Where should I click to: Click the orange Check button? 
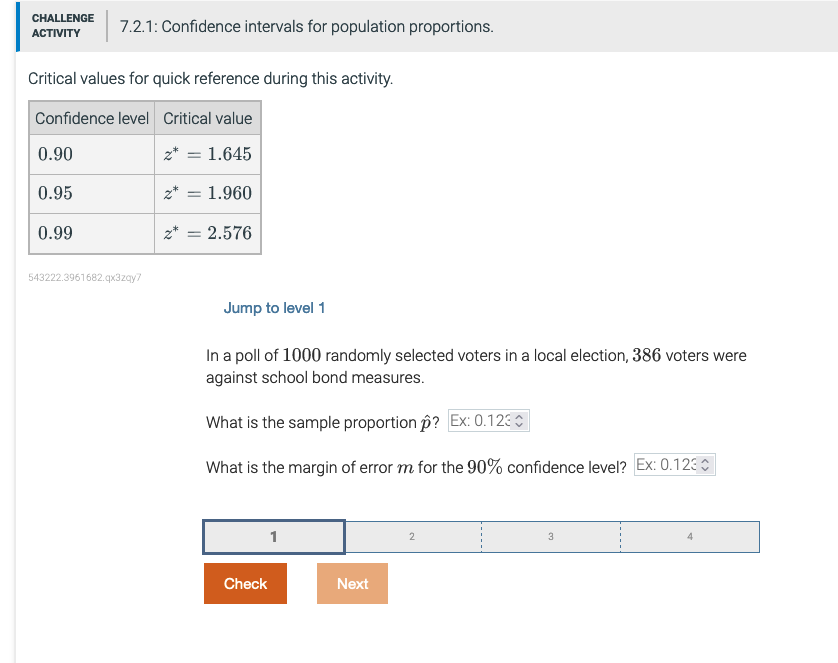pyautogui.click(x=245, y=583)
